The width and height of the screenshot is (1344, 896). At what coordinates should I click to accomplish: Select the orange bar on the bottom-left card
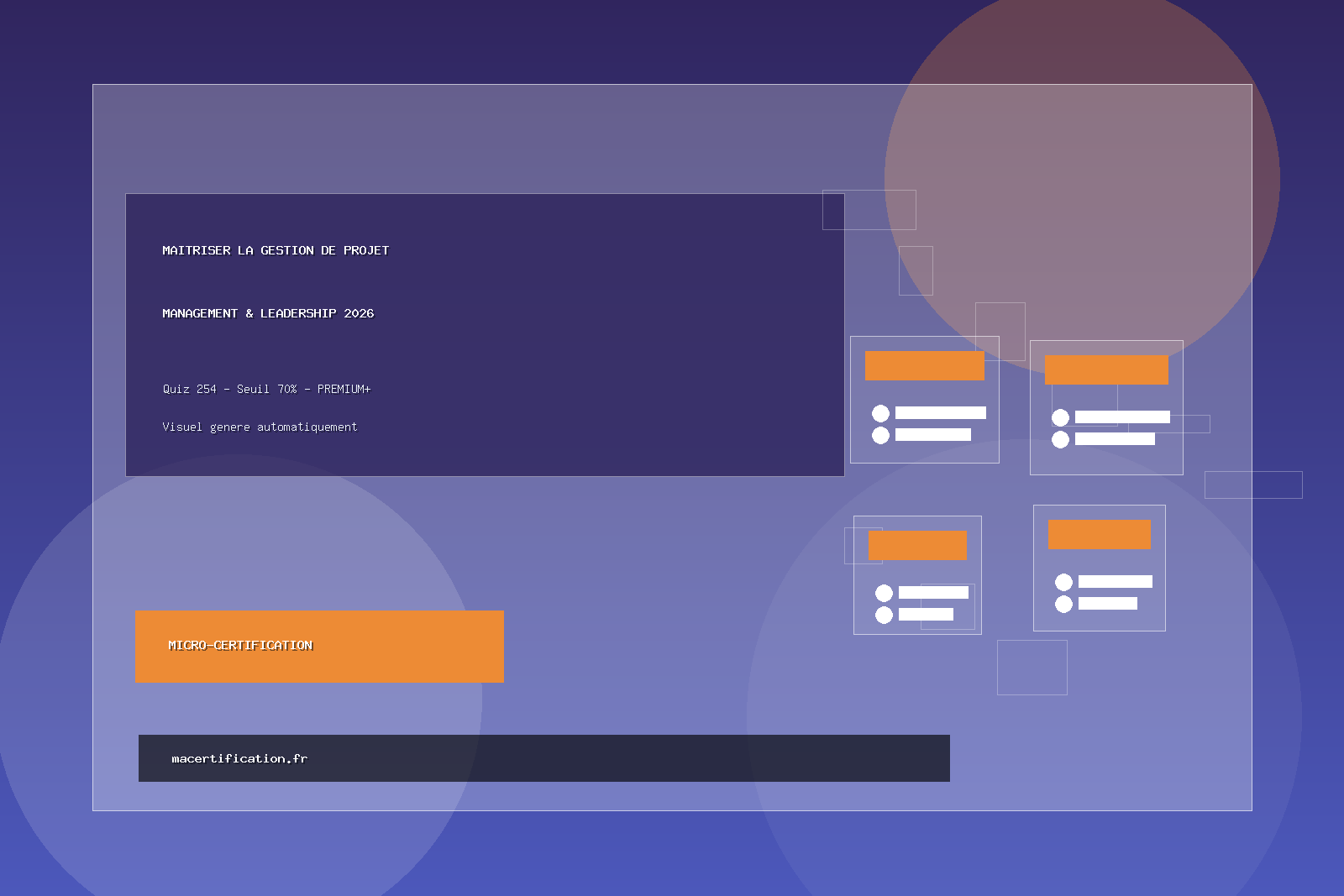click(918, 545)
